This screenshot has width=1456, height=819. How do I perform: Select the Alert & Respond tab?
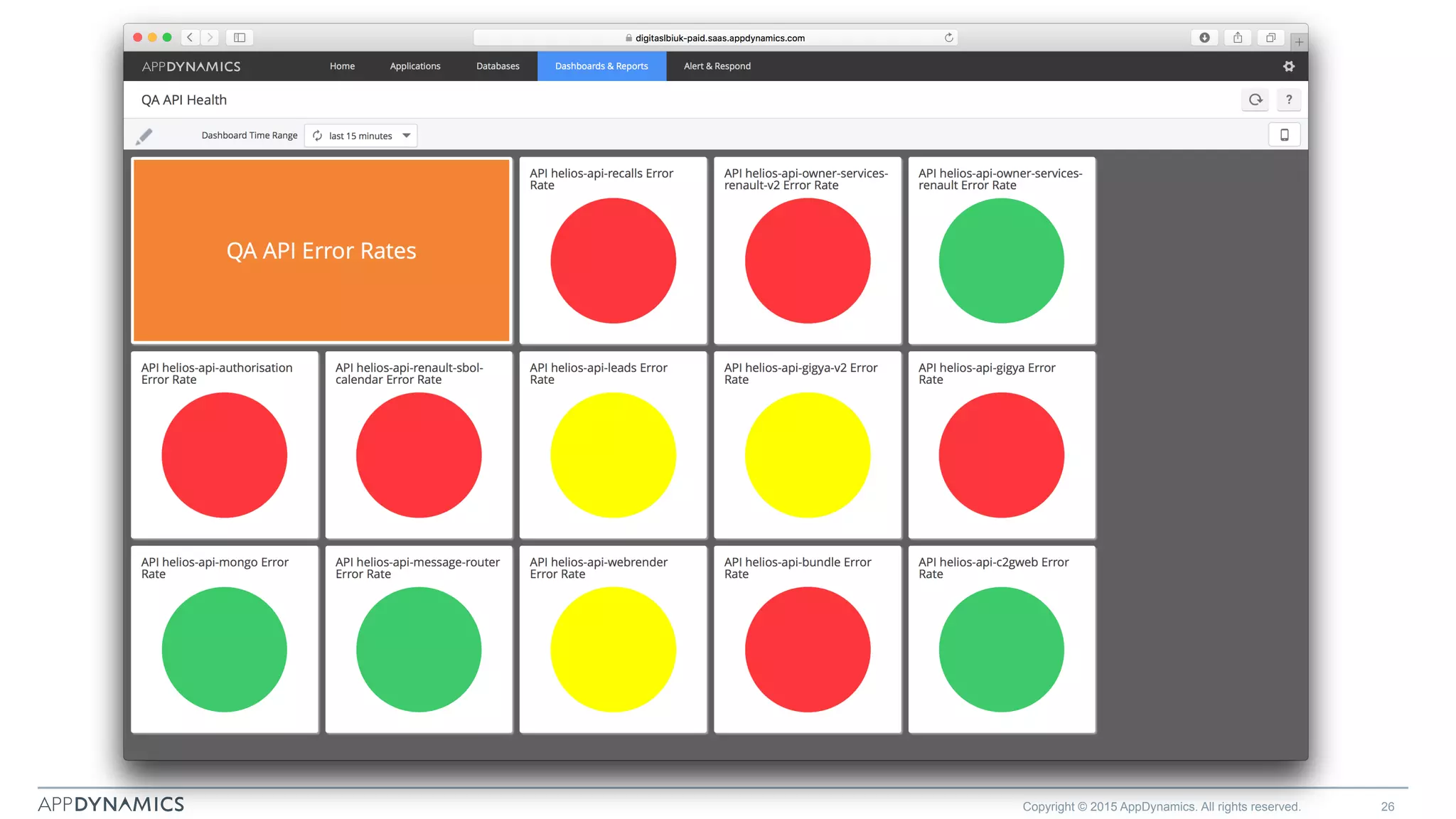pos(717,66)
